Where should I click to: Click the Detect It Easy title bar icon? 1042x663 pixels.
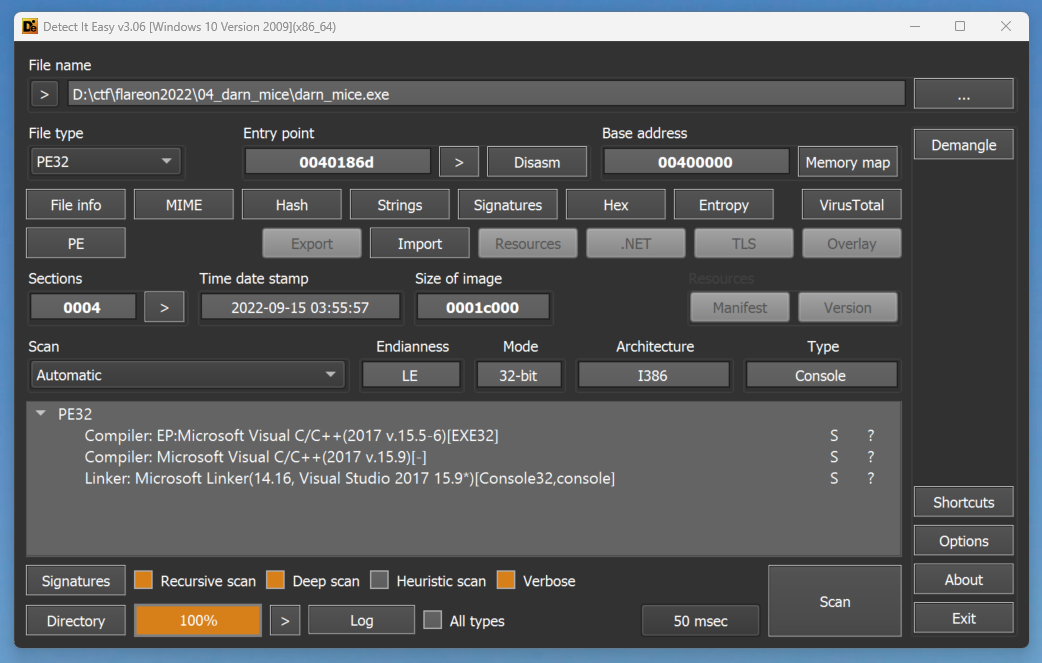click(30, 26)
